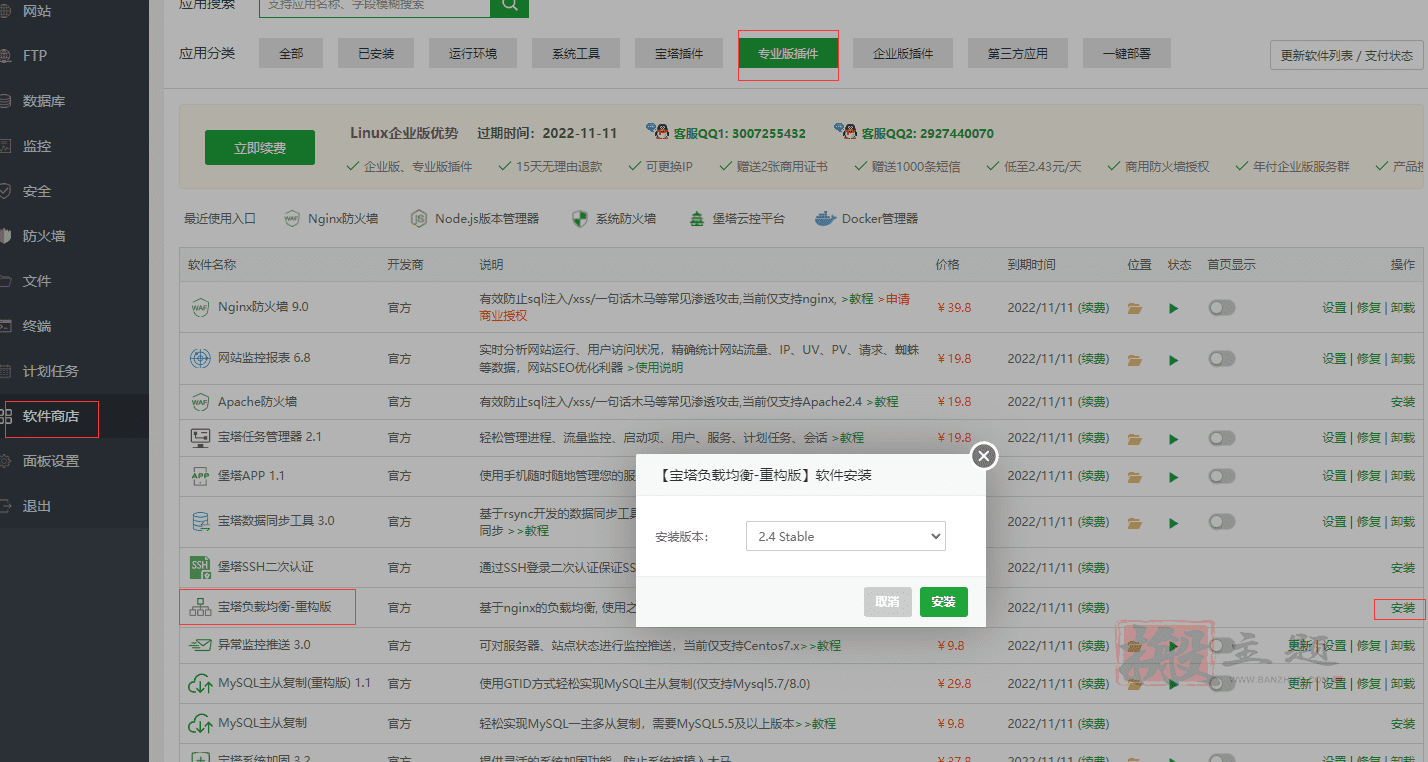Click 取消 button in install dialog
The width and height of the screenshot is (1428, 762).
click(x=888, y=602)
